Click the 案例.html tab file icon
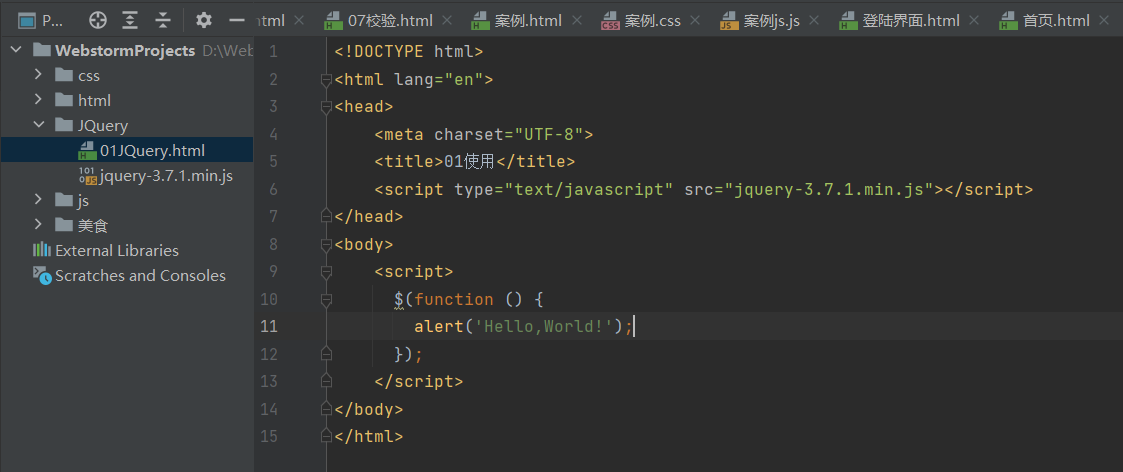This screenshot has width=1123, height=472. 480,21
